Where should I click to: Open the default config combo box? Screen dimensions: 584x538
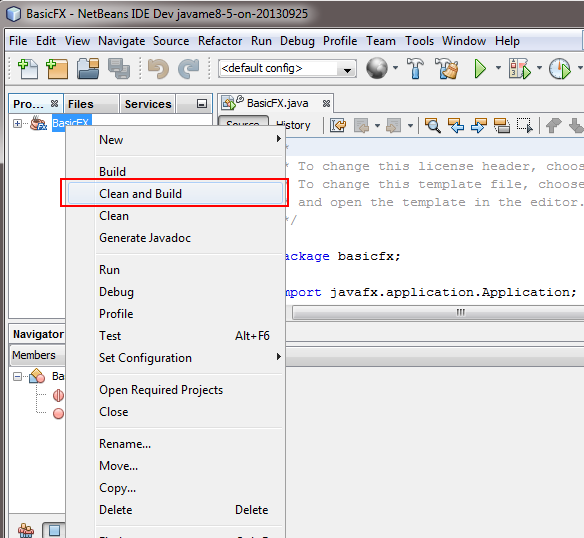point(287,69)
